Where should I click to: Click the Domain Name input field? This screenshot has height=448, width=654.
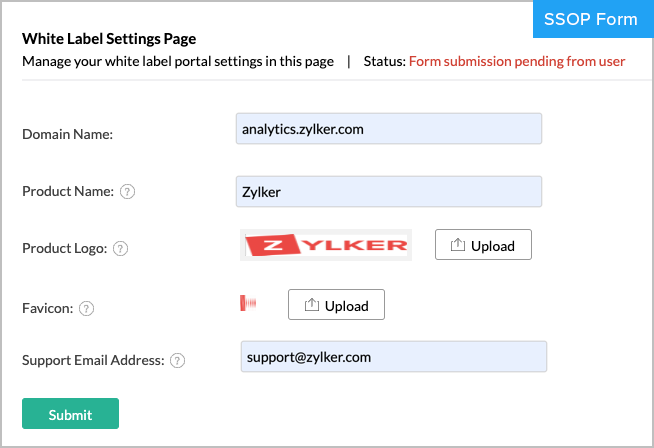tap(389, 128)
